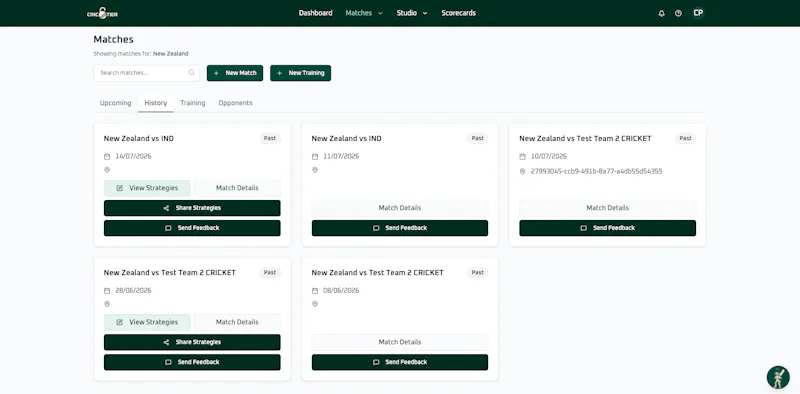Viewport: 800px width, 394px height.
Task: View Strategies for 14/07/2026 IND match
Action: pyautogui.click(x=147, y=188)
